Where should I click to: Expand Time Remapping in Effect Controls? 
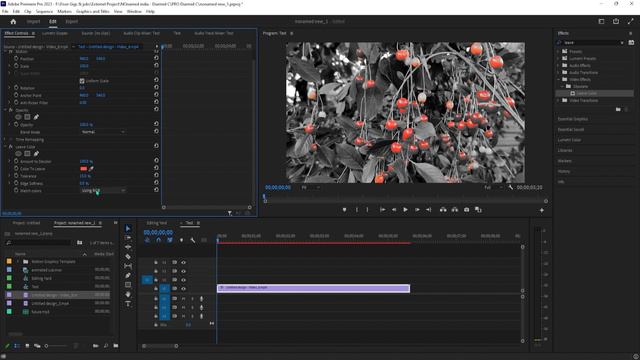(5, 139)
